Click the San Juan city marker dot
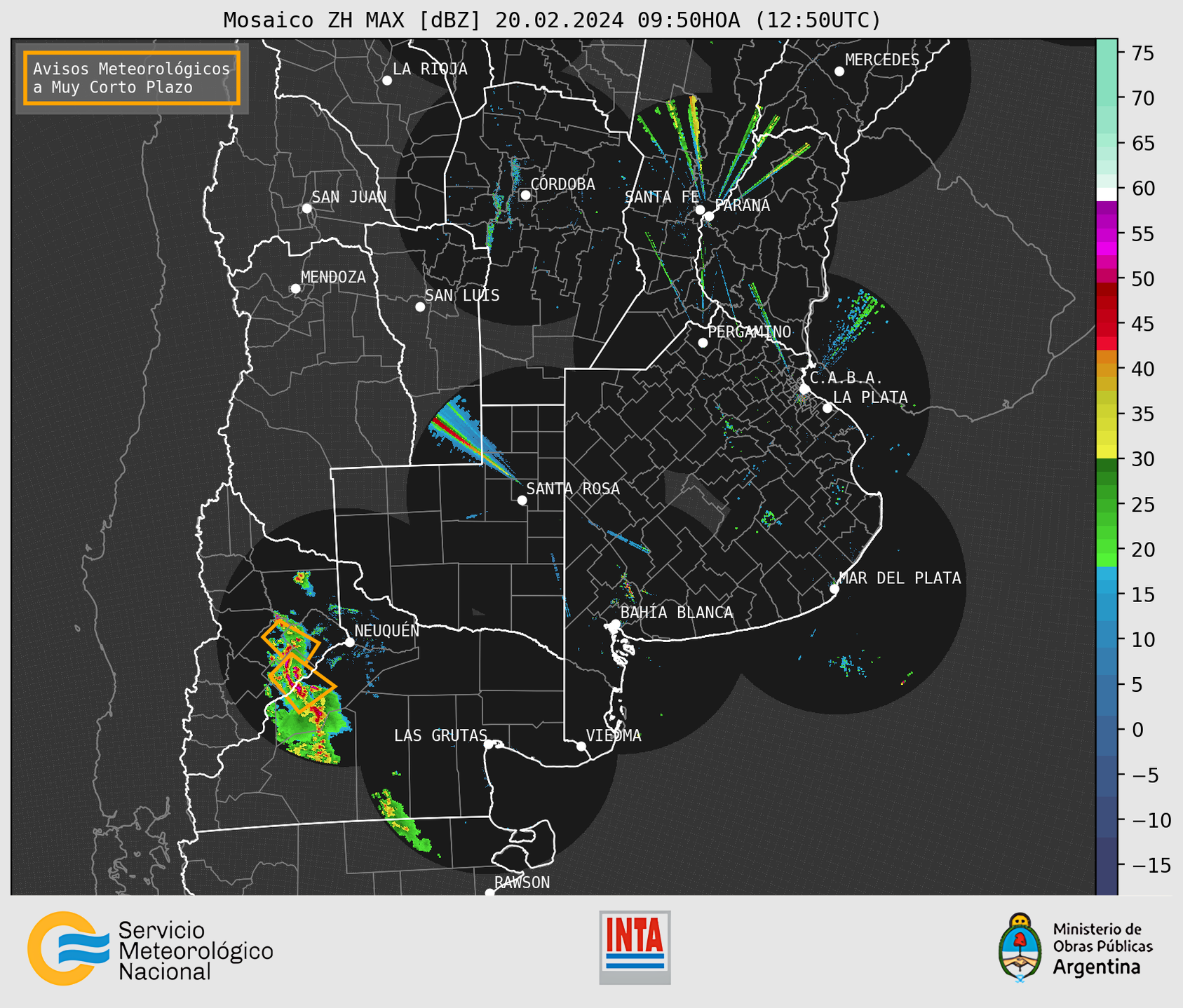The width and height of the screenshot is (1183, 1008). 306,208
